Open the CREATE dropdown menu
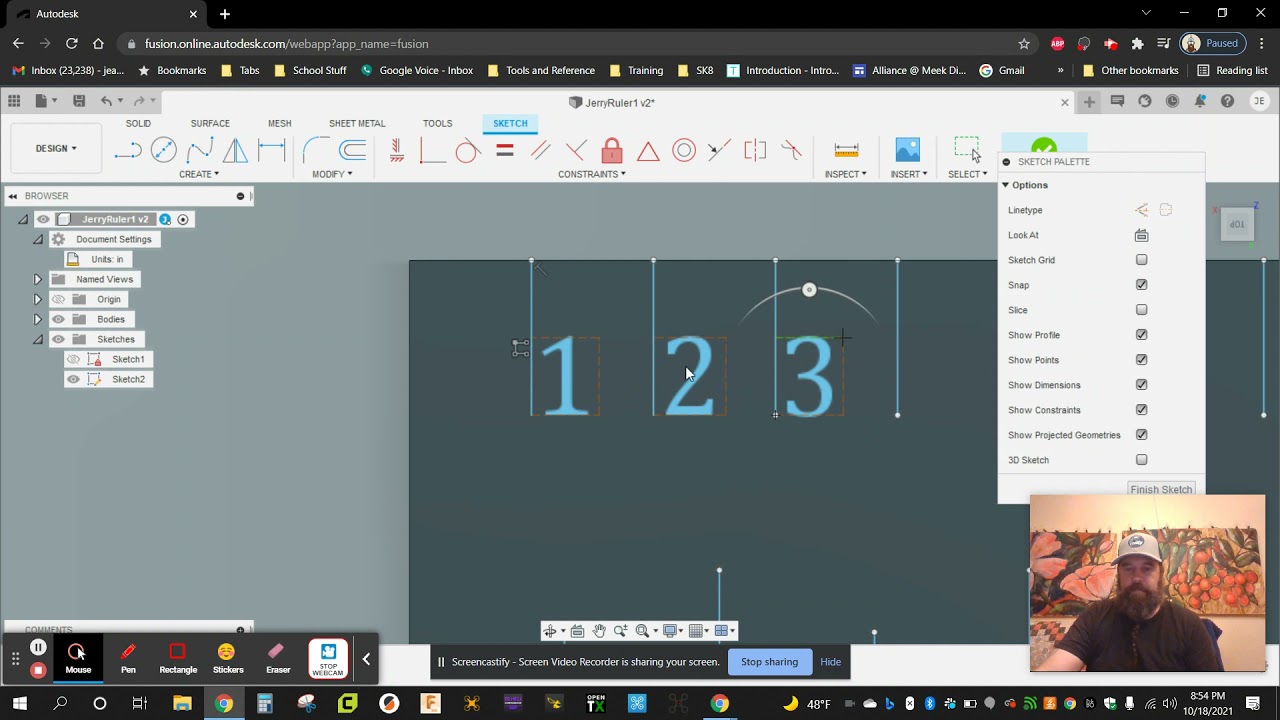 pyautogui.click(x=199, y=174)
